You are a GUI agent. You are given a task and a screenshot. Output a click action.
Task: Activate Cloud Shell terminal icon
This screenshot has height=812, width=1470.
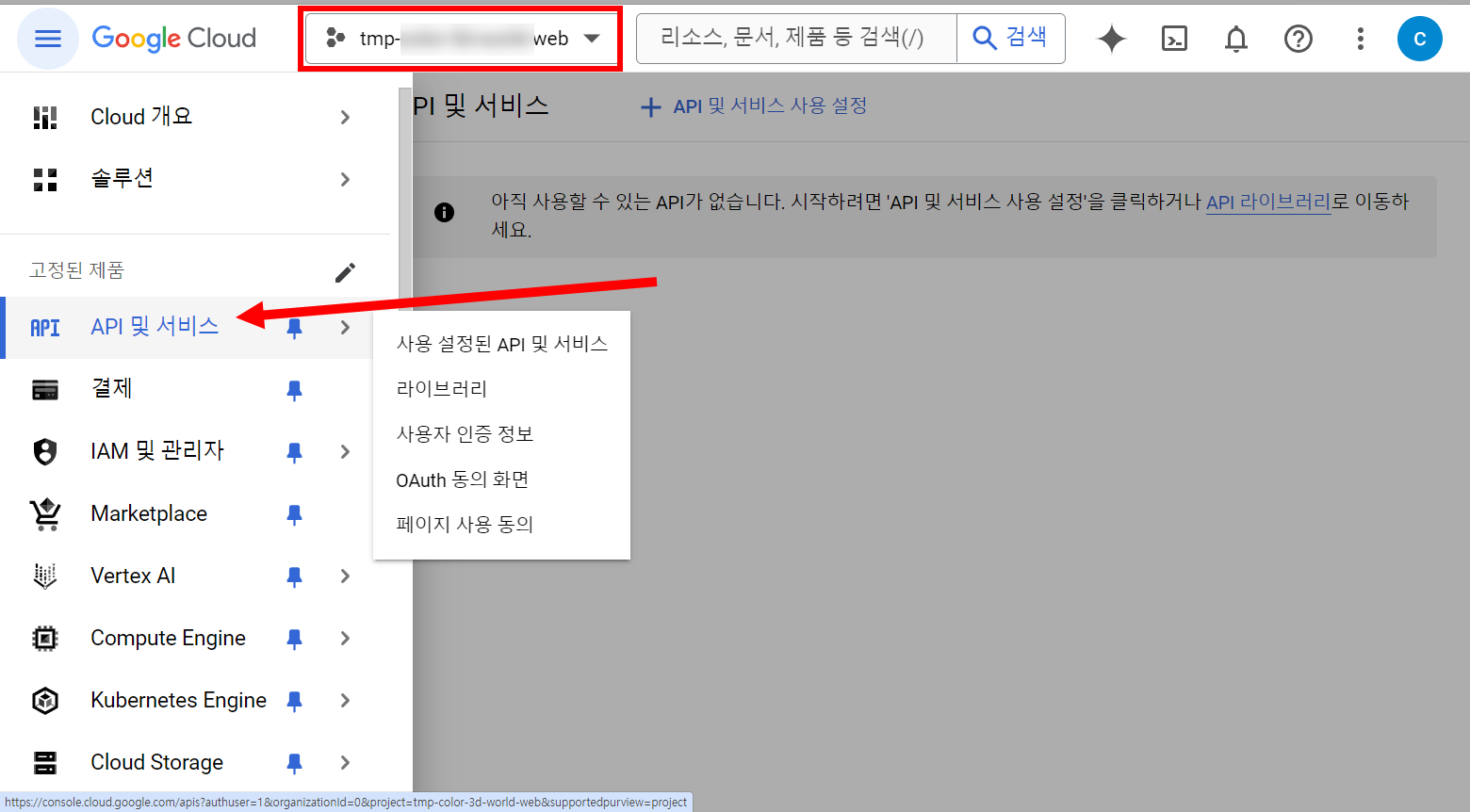click(1174, 39)
